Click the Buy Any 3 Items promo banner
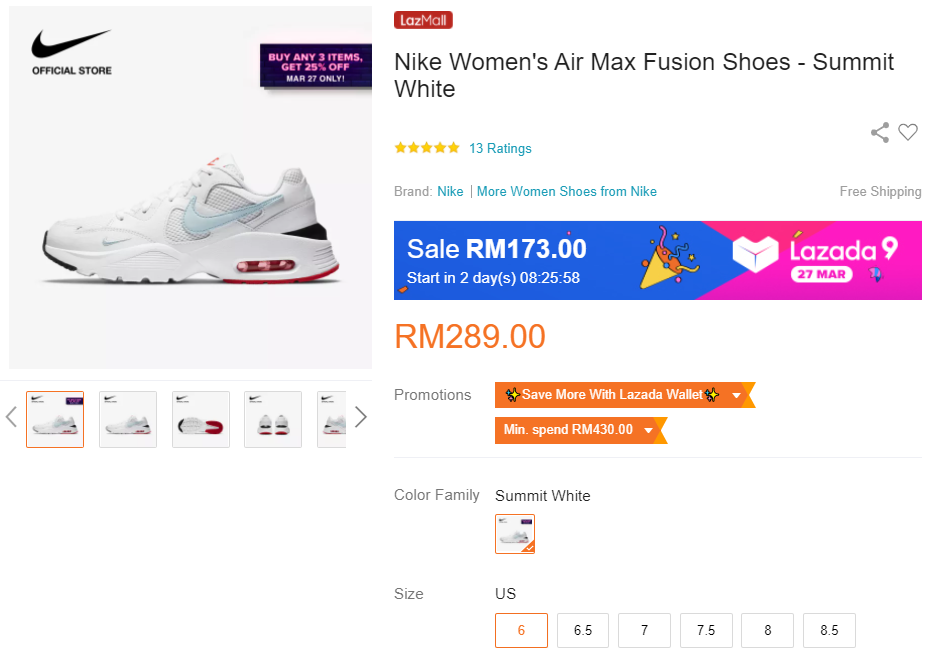The image size is (935, 660). [315, 66]
